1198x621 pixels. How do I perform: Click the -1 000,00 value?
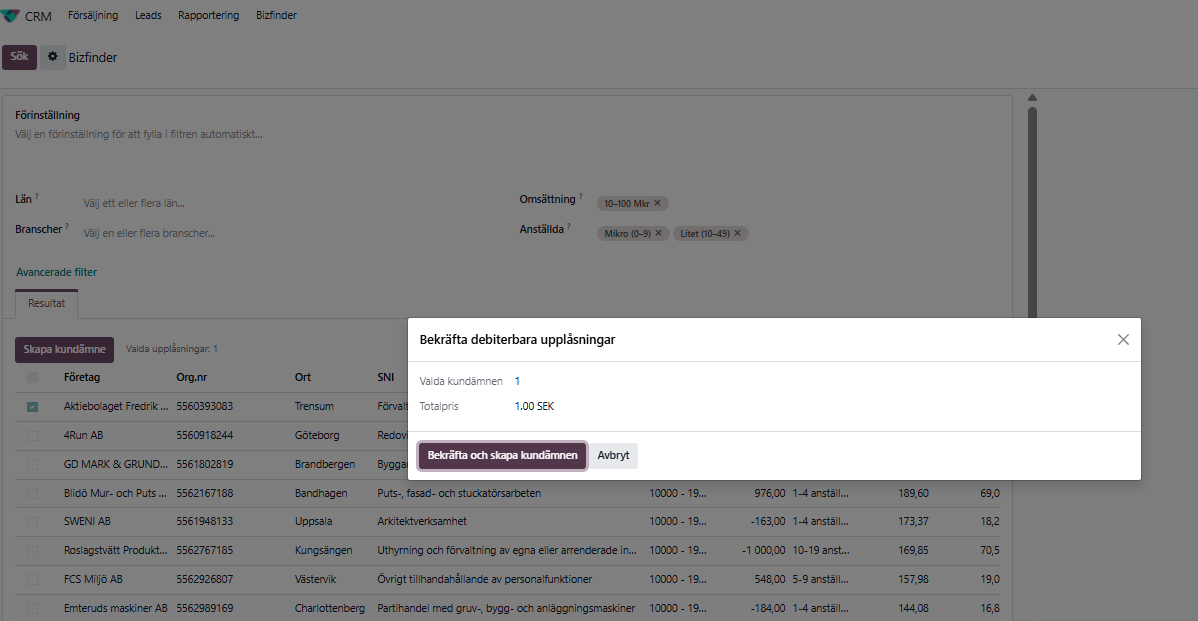(763, 551)
